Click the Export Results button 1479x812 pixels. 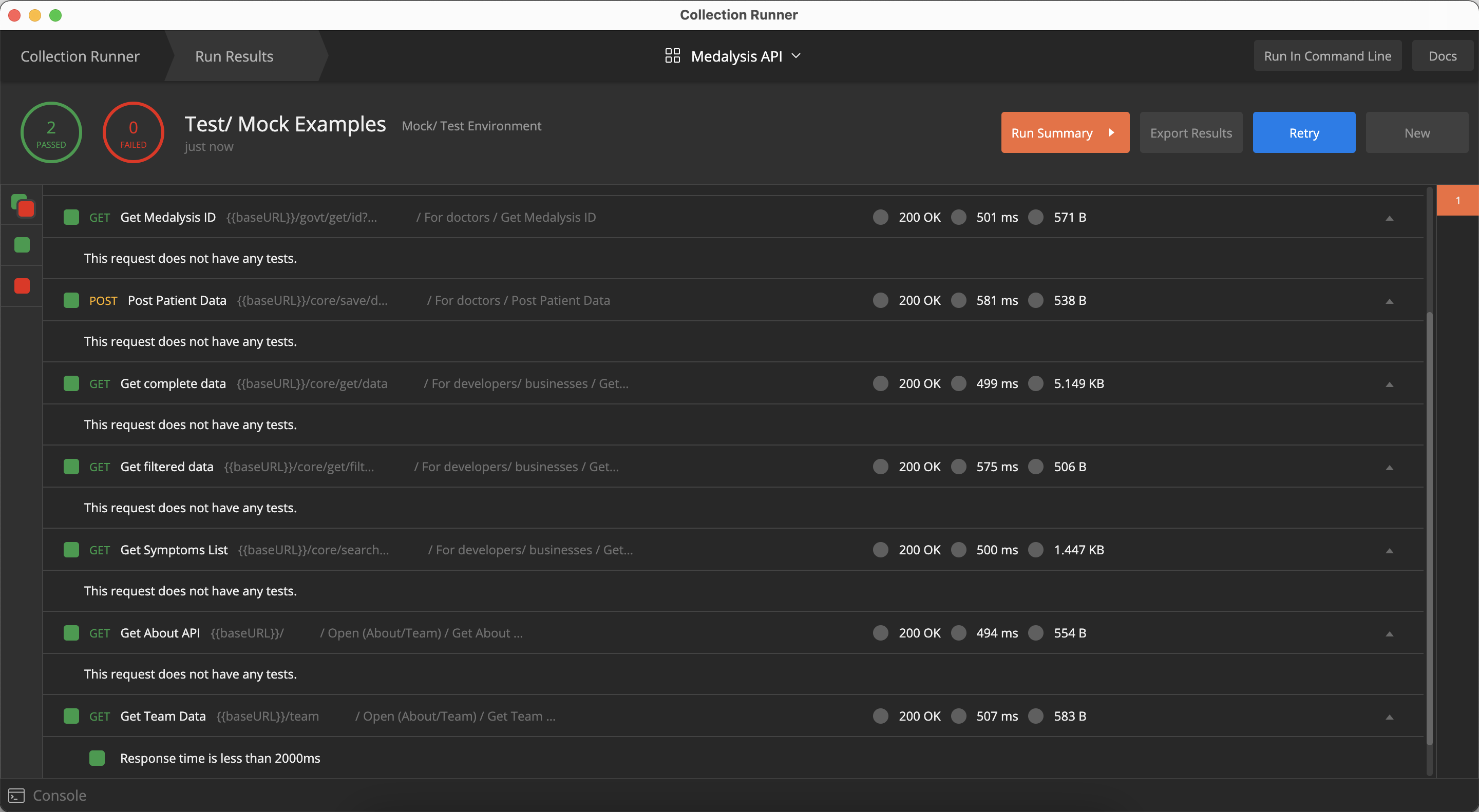pos(1191,132)
